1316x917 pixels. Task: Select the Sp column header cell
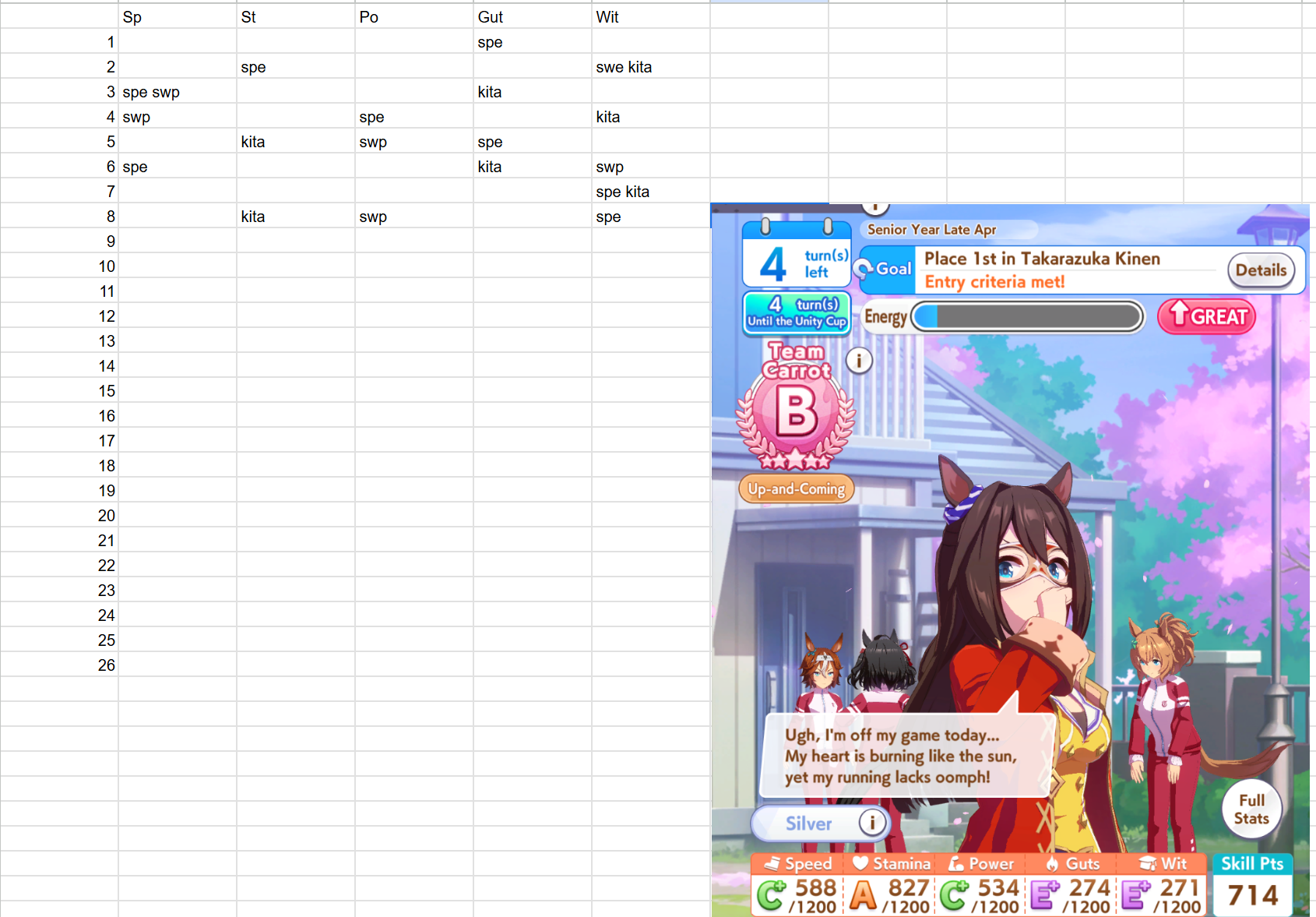[x=178, y=17]
